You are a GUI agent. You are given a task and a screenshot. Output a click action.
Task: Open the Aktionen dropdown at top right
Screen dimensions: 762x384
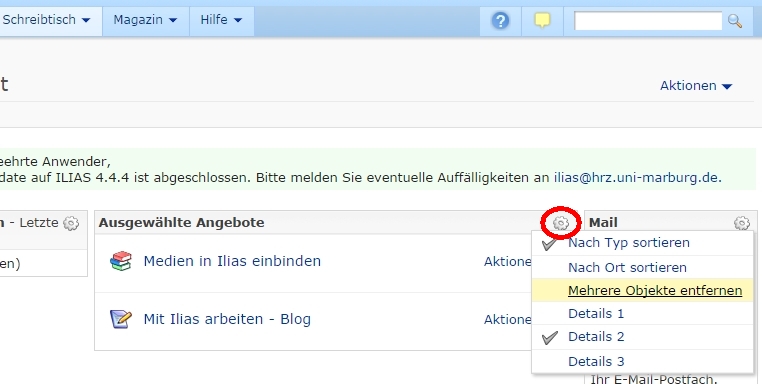tap(695, 86)
